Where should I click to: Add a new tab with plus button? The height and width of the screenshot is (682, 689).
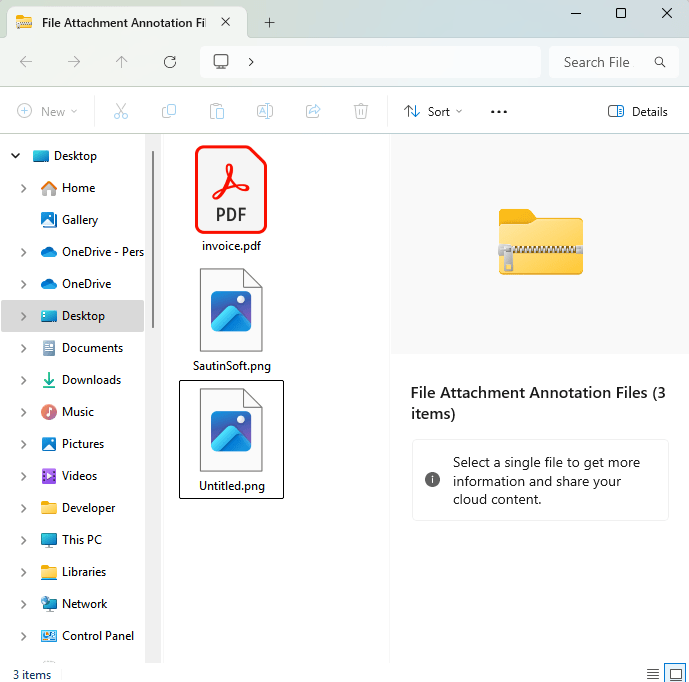[x=270, y=22]
